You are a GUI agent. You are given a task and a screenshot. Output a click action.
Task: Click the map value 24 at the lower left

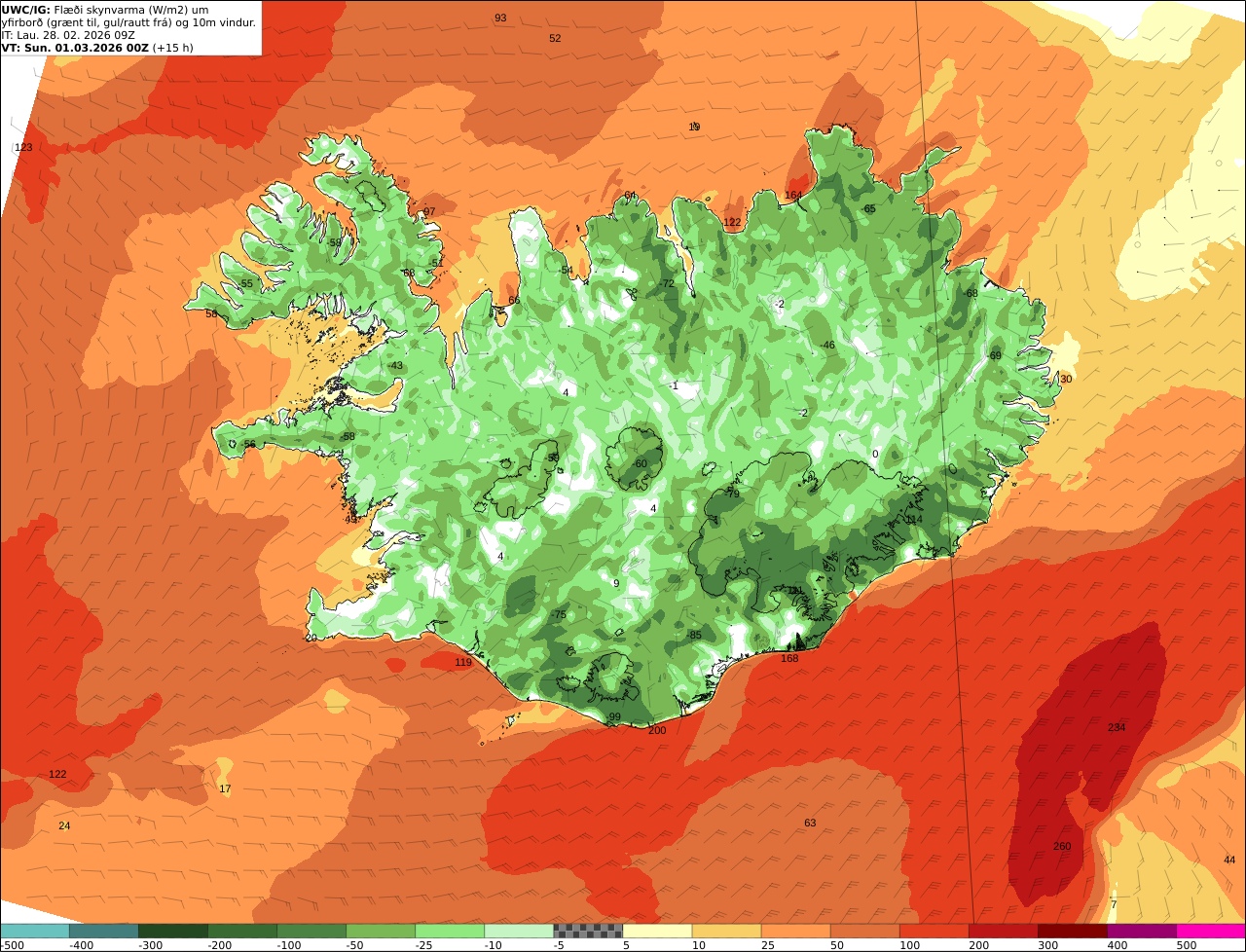pyautogui.click(x=64, y=825)
